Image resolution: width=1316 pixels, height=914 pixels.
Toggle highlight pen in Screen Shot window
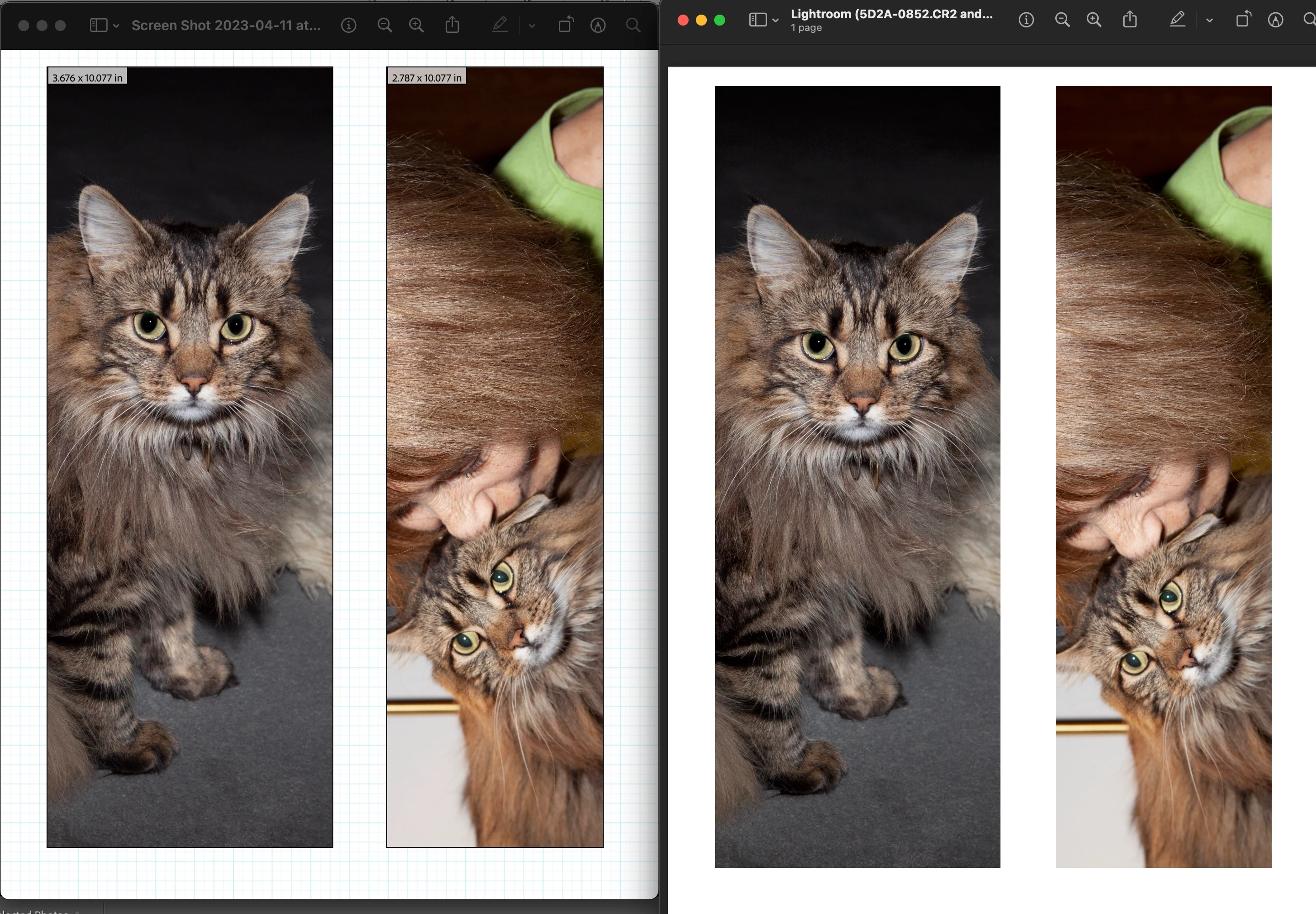coord(500,25)
